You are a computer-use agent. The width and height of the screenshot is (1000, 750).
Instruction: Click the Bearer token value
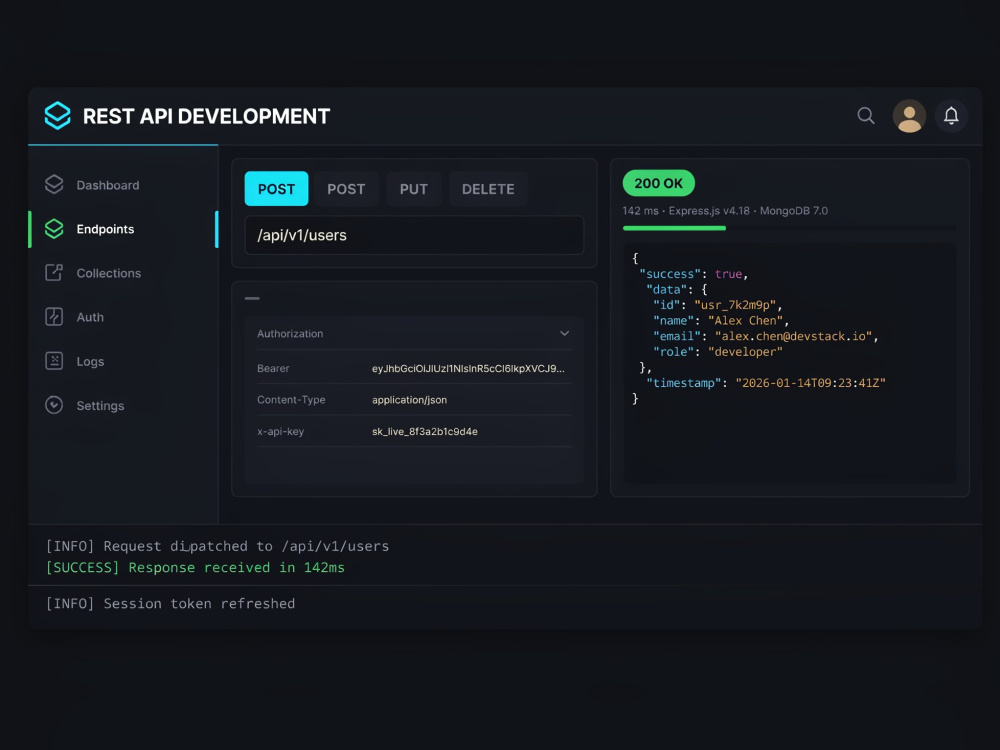pos(468,369)
